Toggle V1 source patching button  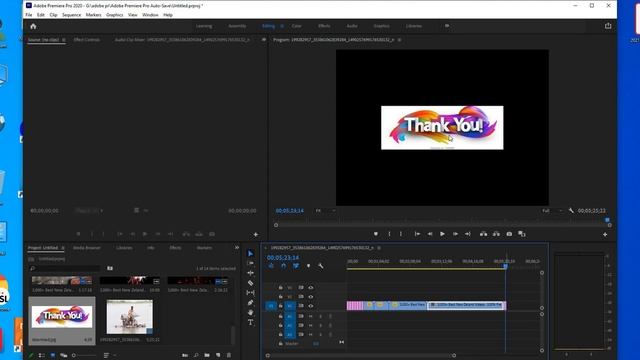click(x=271, y=306)
